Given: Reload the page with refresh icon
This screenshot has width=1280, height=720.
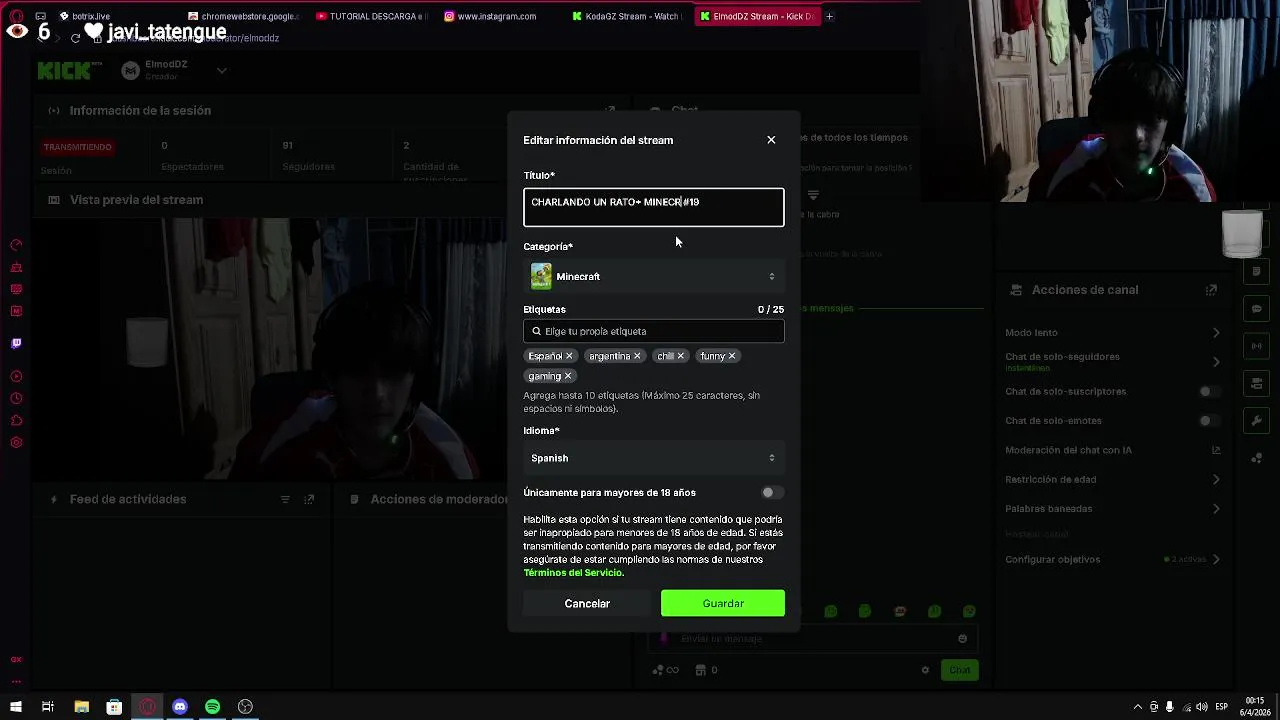Looking at the screenshot, I should (75, 38).
